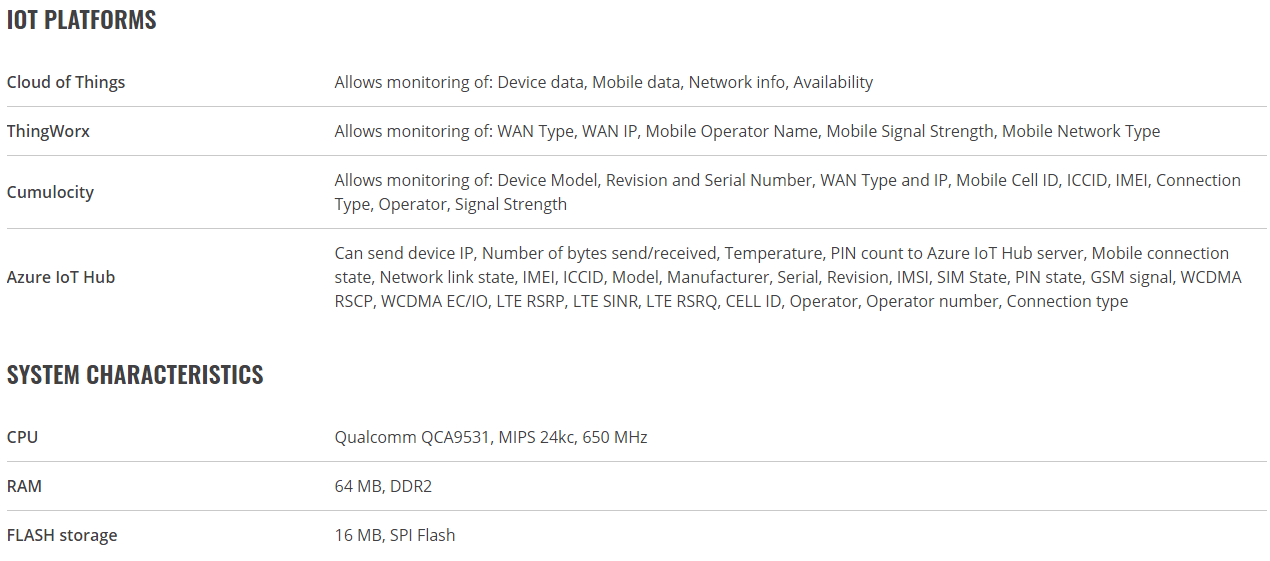Viewport: 1270px width, 561px height.
Task: Click 'Mobile Signal Strength' in ThingWorx row
Action: 910,131
